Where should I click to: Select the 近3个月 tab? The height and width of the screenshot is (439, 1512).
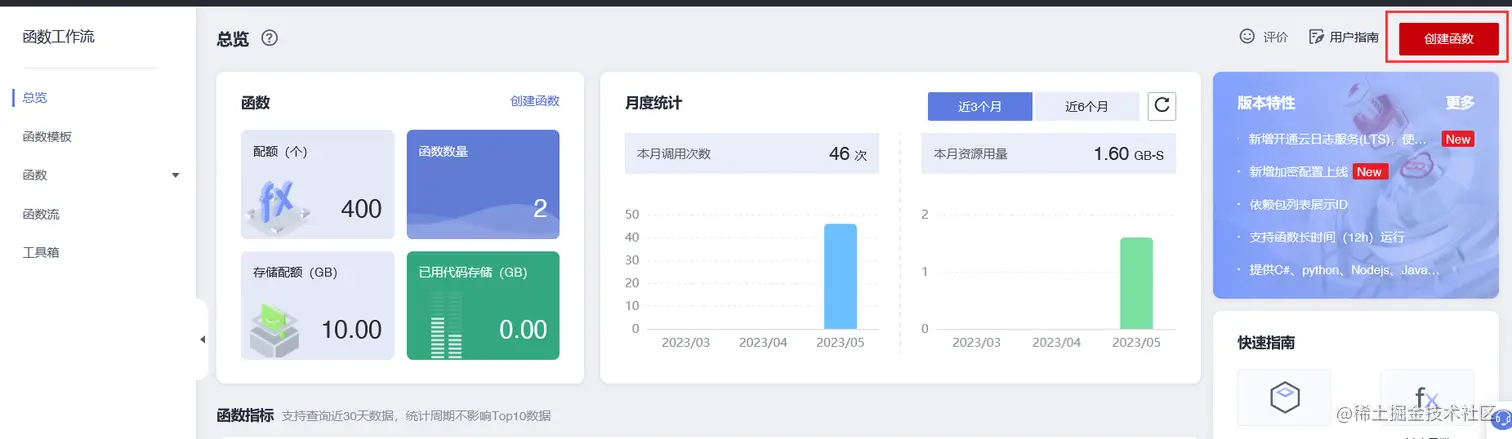click(980, 106)
